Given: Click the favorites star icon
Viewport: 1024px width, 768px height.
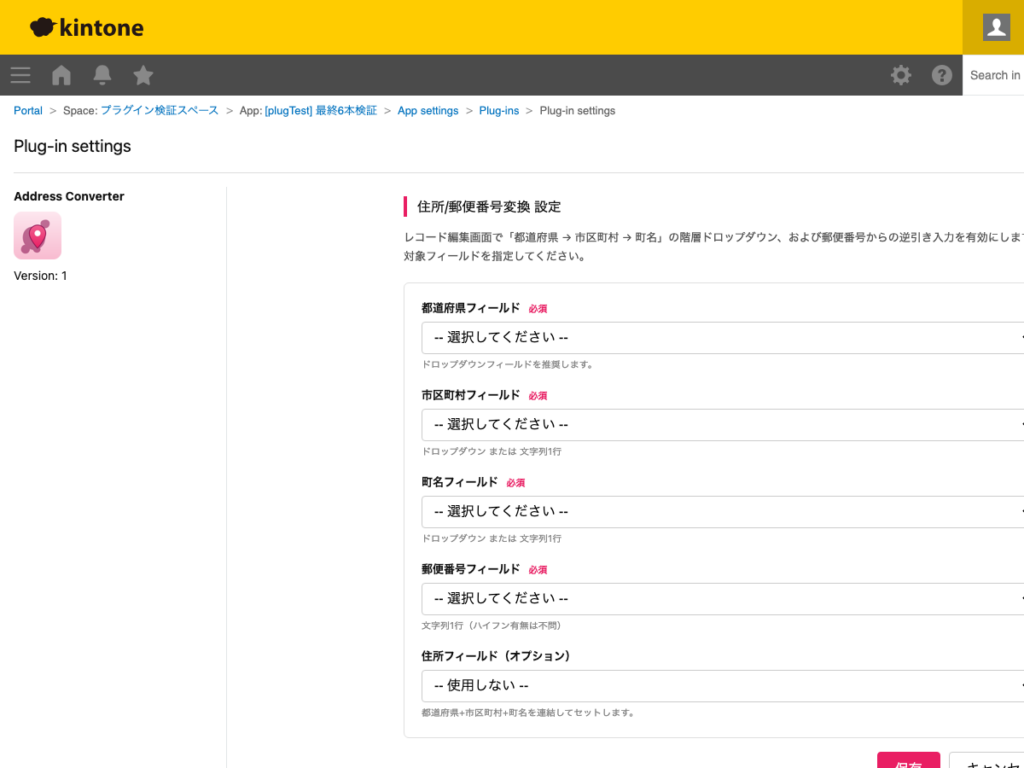Looking at the screenshot, I should pos(143,75).
